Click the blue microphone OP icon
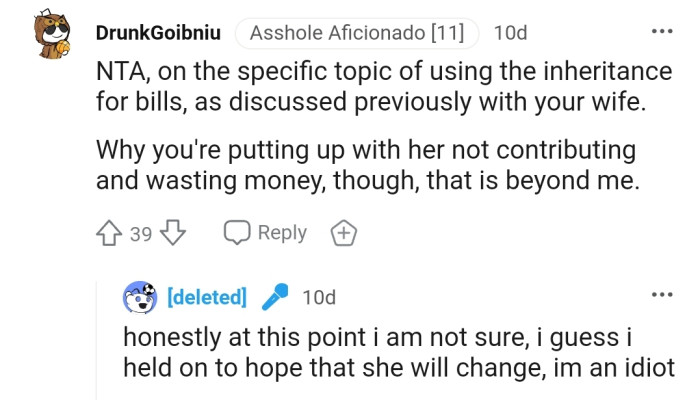Screen dimensions: 700x400 [274, 297]
